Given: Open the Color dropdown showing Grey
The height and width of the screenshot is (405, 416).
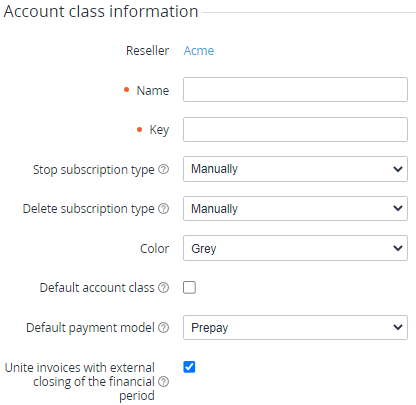Looking at the screenshot, I should pyautogui.click(x=295, y=248).
